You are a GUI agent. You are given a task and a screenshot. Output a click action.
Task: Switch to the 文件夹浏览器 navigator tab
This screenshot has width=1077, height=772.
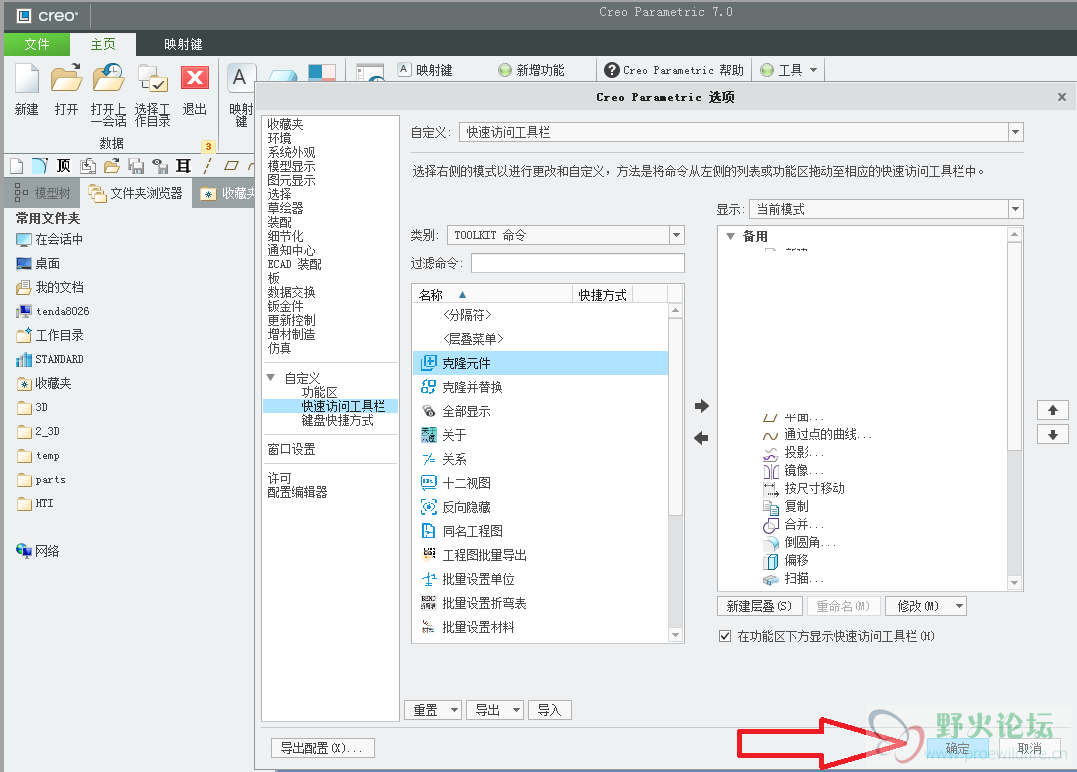135,194
